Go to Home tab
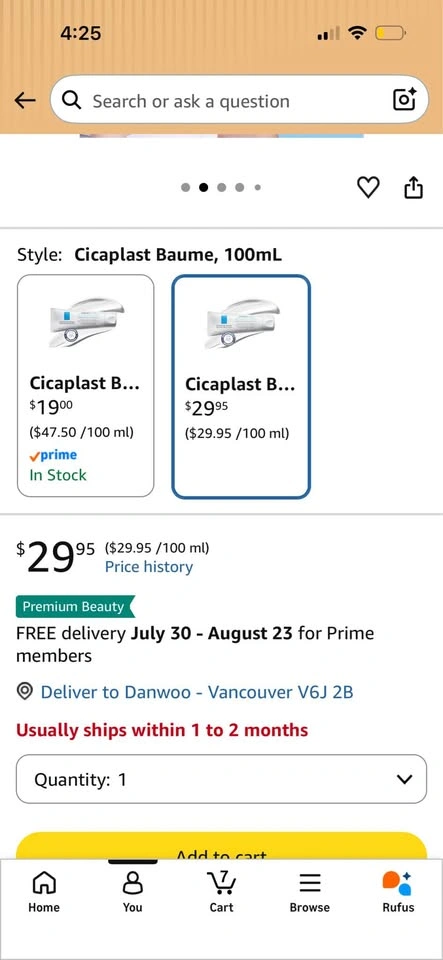The height and width of the screenshot is (960, 443). (44, 891)
